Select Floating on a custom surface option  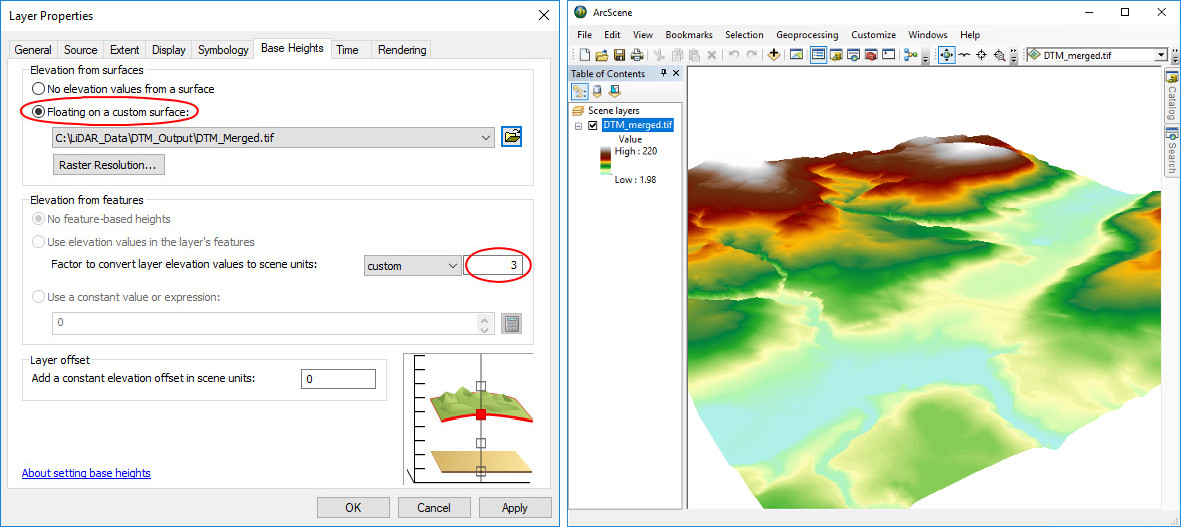38,111
